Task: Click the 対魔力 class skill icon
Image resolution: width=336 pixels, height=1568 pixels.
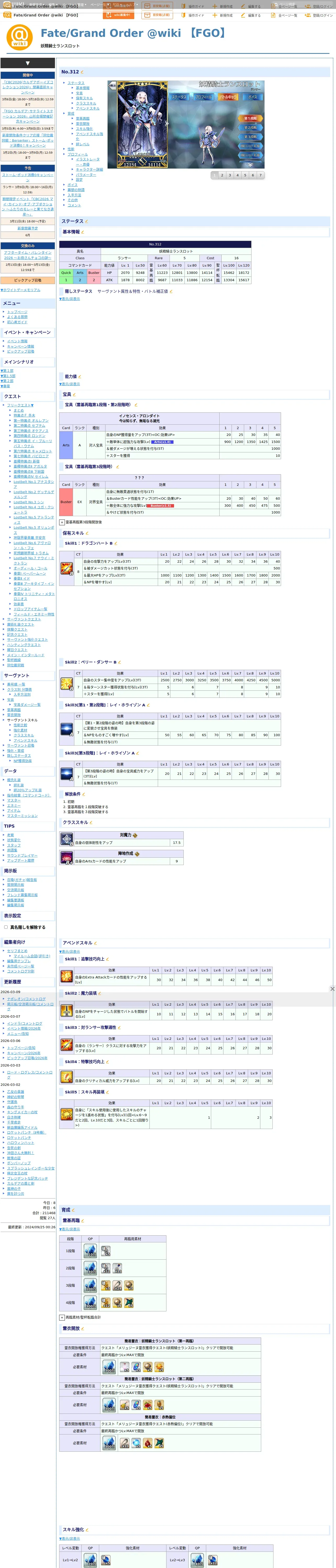Action: pyautogui.click(x=66, y=840)
